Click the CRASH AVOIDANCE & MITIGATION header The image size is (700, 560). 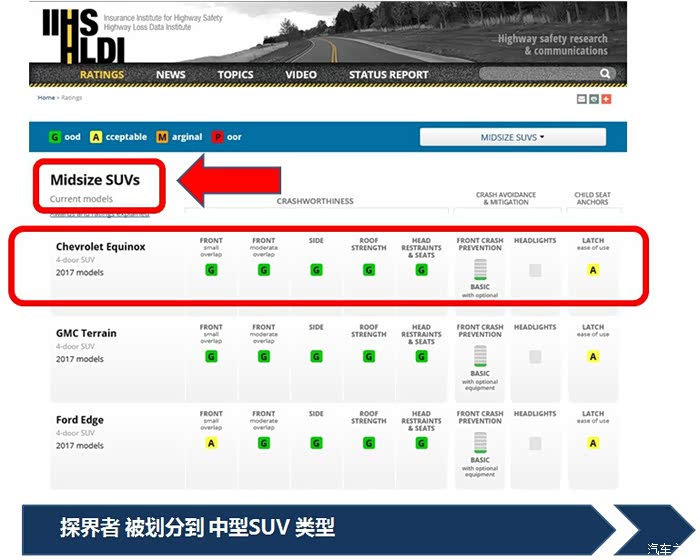coord(506,198)
